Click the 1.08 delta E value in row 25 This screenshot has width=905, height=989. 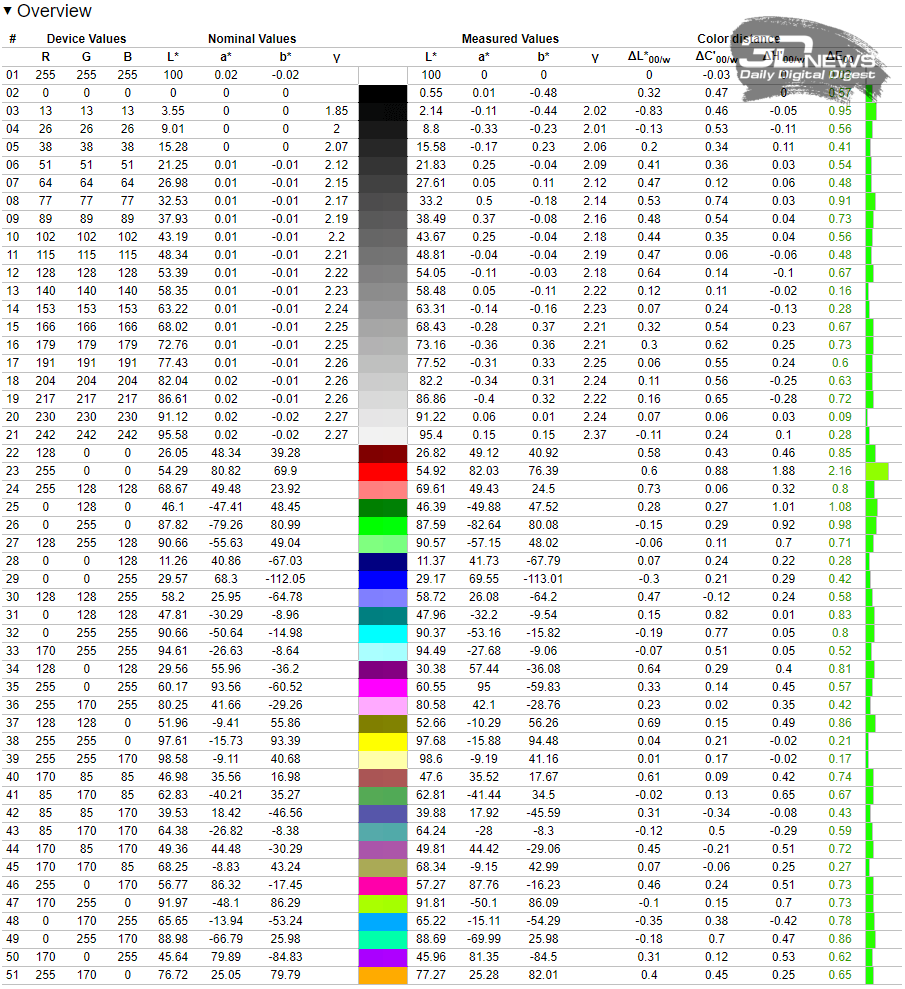click(840, 507)
